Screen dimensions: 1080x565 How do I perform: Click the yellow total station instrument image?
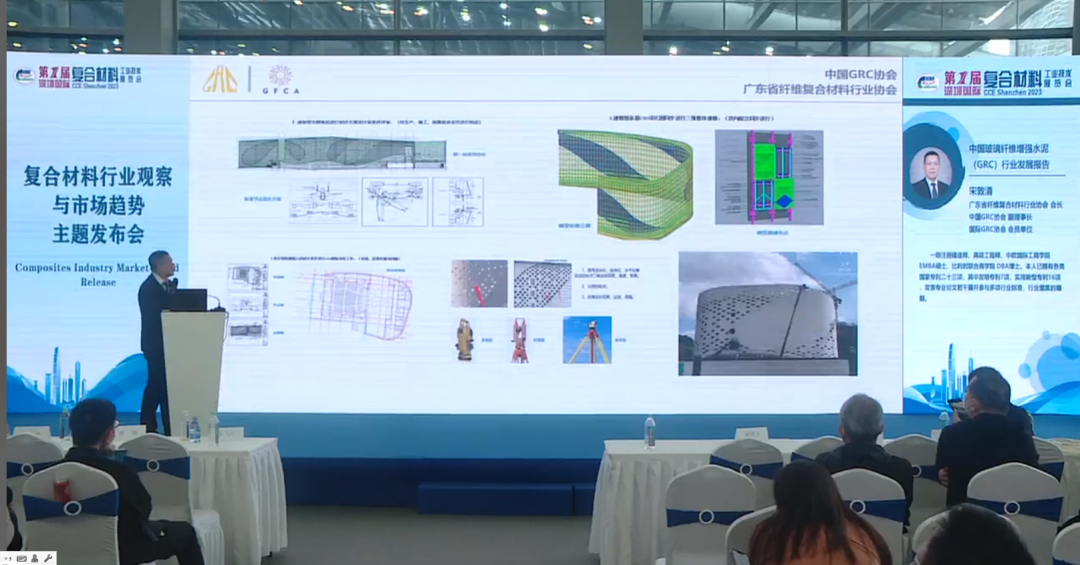point(464,339)
